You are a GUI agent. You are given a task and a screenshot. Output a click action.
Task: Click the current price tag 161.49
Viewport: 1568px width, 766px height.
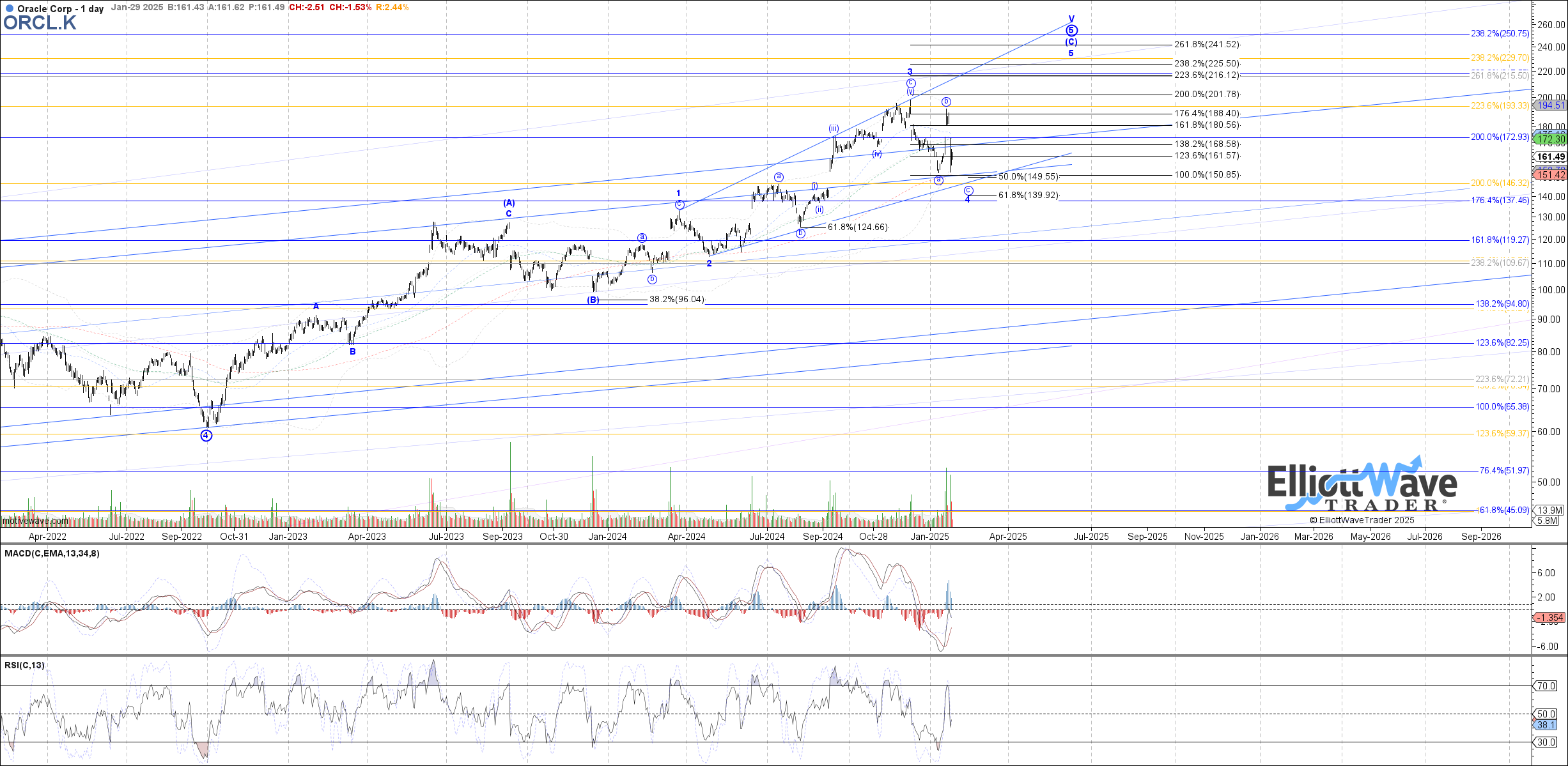click(1551, 157)
